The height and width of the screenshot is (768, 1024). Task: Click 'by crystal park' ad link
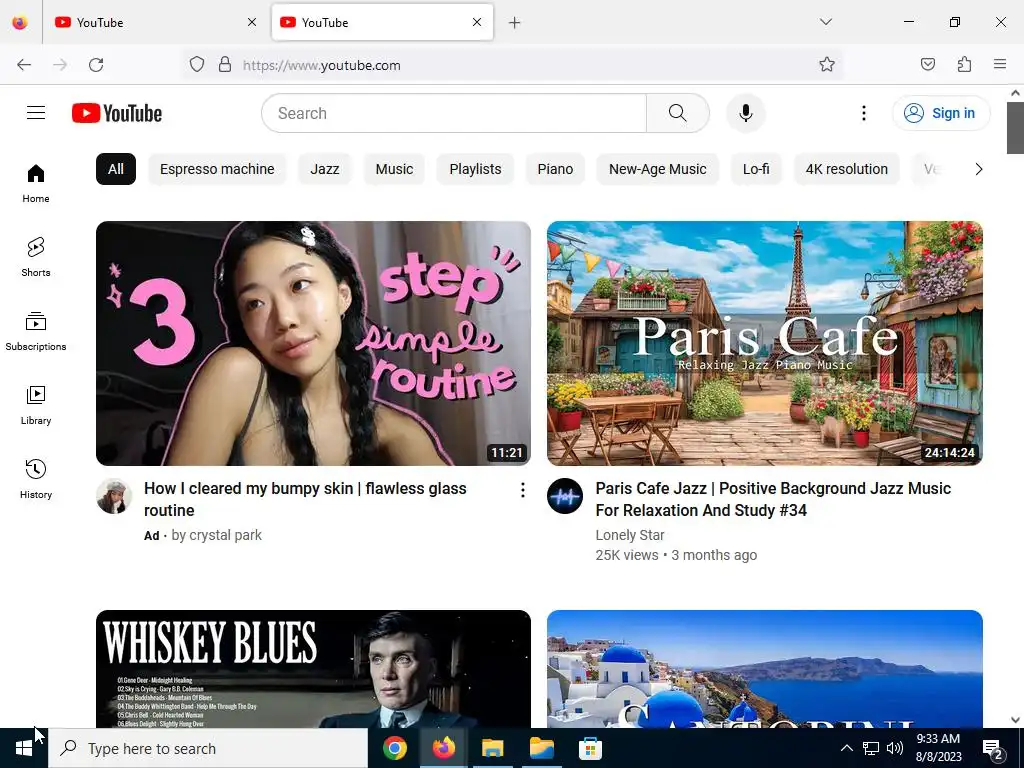(x=216, y=535)
